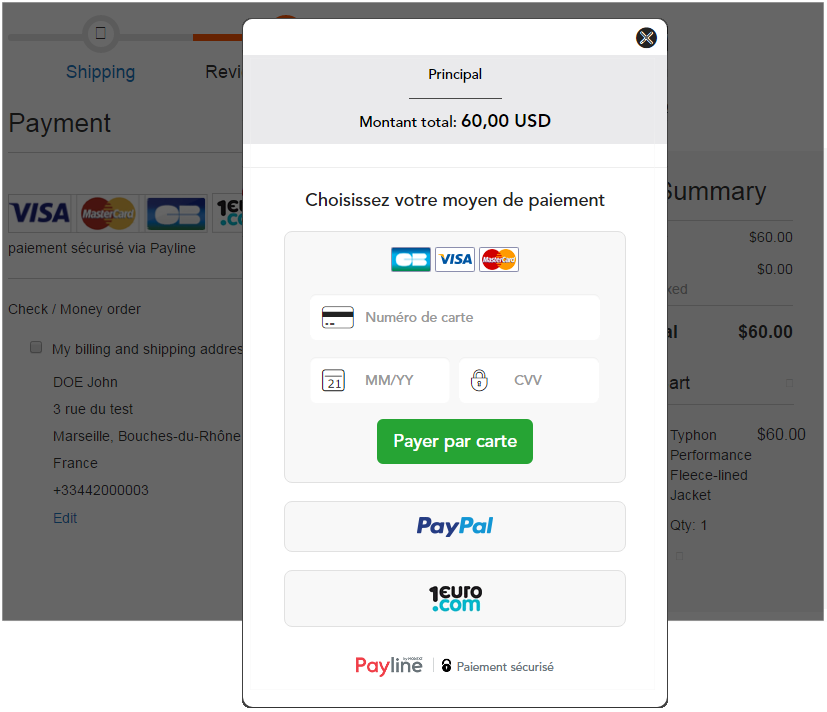This screenshot has height=712, width=827.
Task: Click the padlock icon next to CVV
Action: coord(479,380)
